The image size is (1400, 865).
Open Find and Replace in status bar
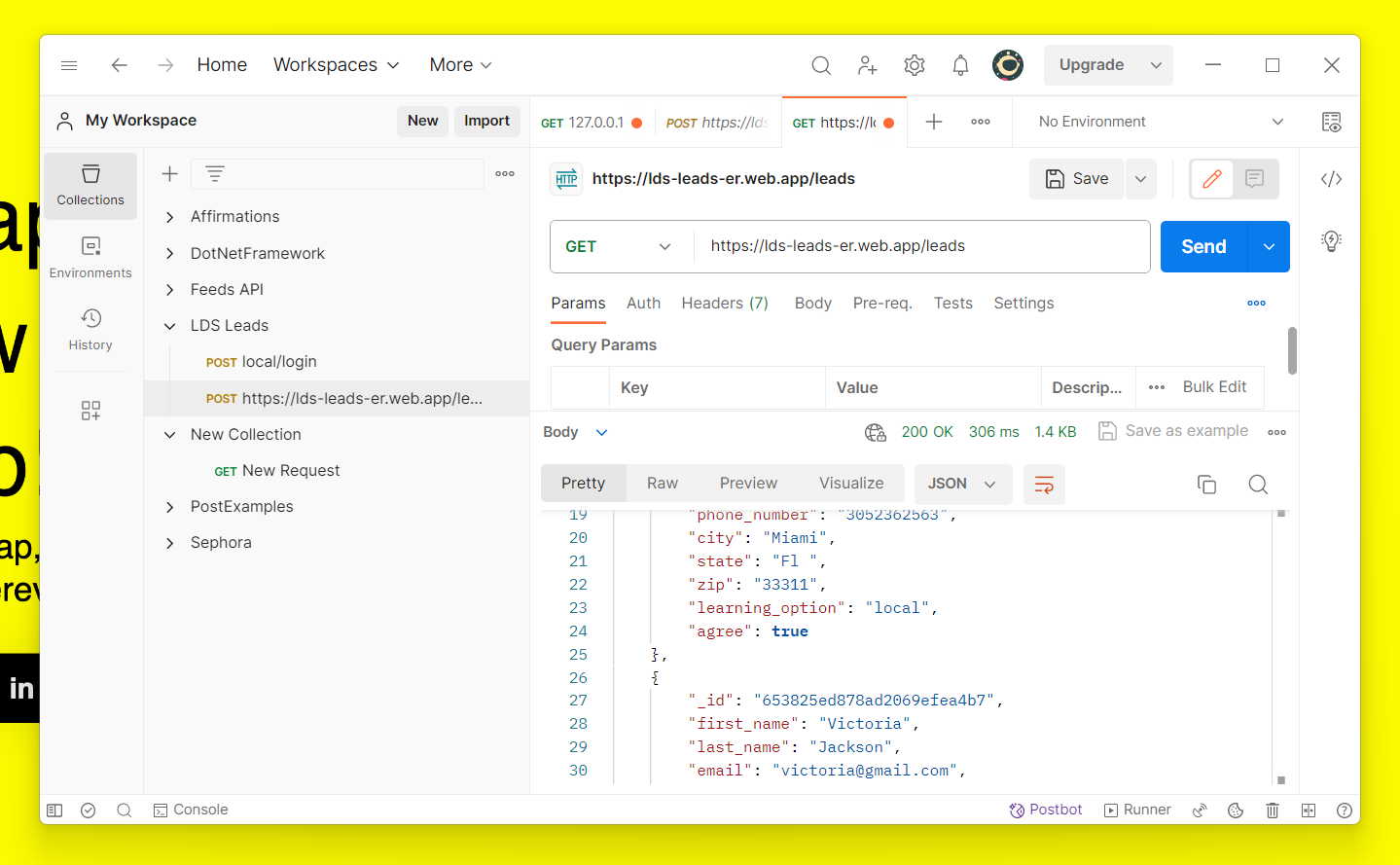[125, 811]
